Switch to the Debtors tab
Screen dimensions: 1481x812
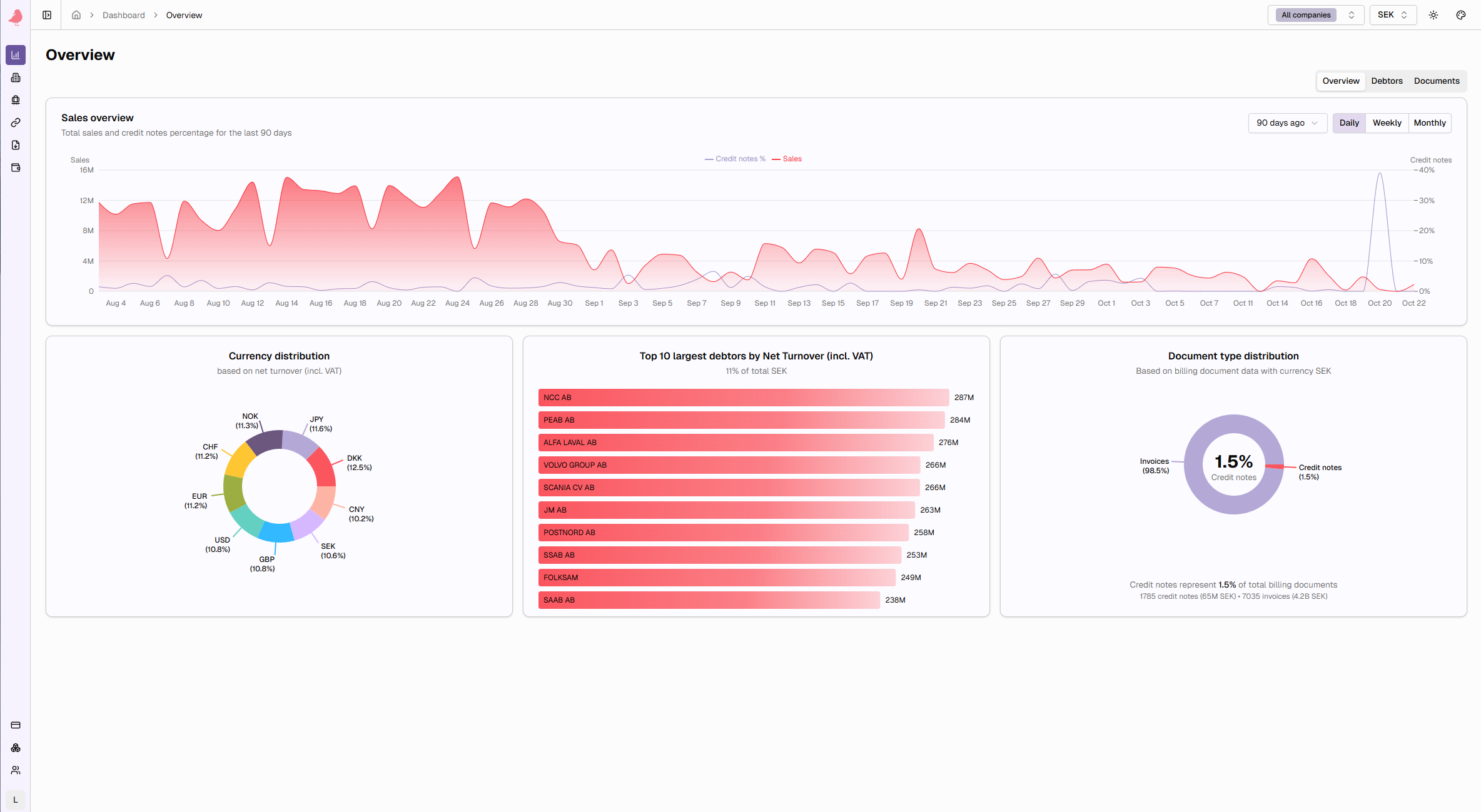click(x=1387, y=81)
